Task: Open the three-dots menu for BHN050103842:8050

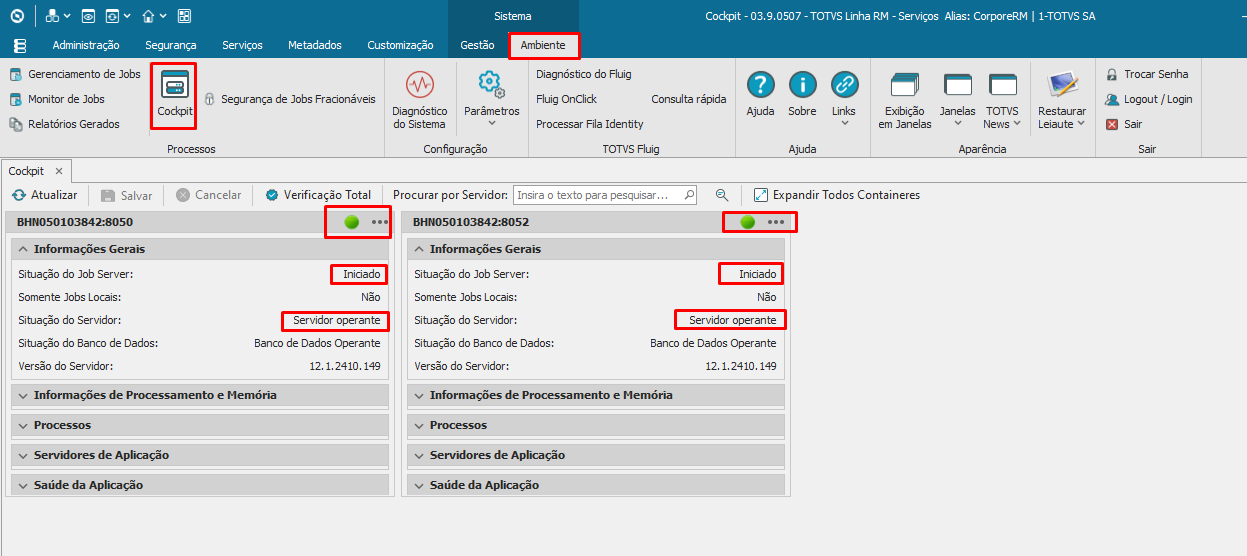Action: (x=380, y=222)
